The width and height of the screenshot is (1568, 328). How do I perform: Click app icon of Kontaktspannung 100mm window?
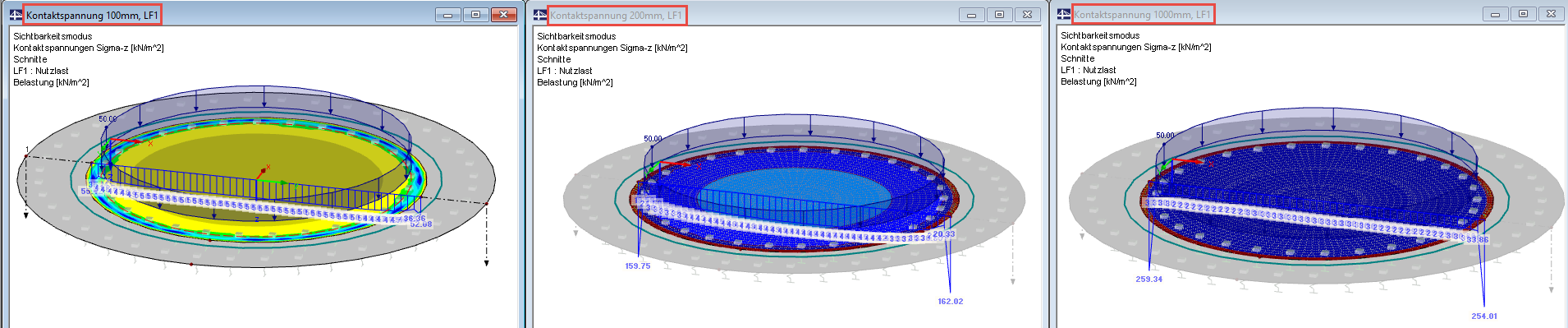[x=16, y=15]
